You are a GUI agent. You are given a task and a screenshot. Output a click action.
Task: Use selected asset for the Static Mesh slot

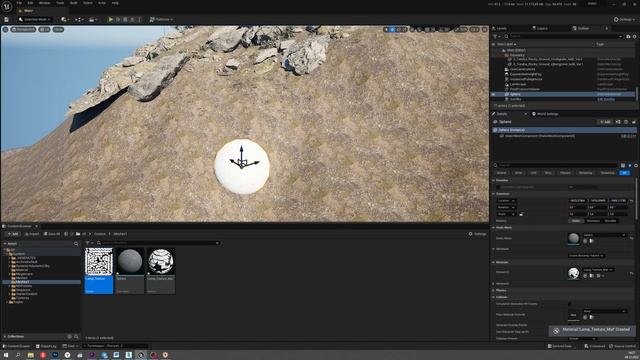(x=585, y=241)
